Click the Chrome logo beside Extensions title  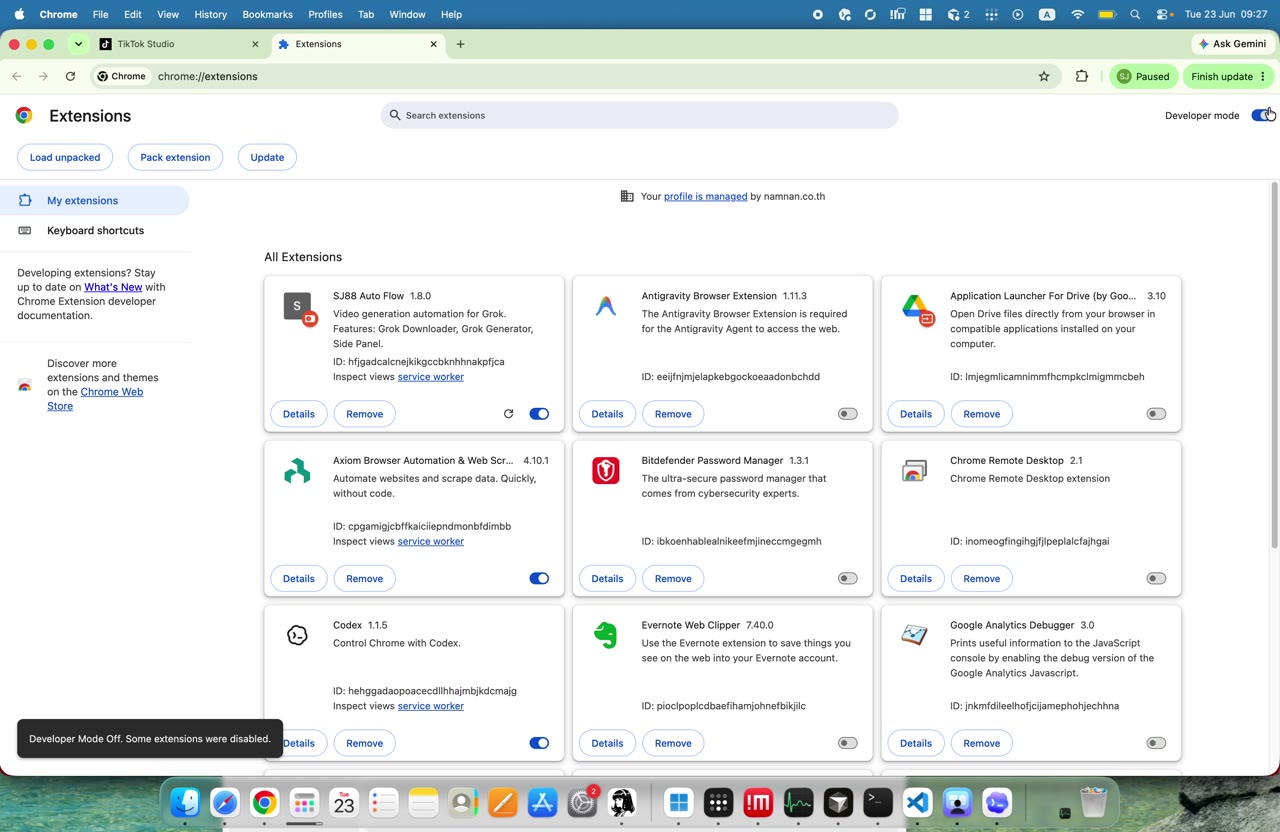point(24,115)
